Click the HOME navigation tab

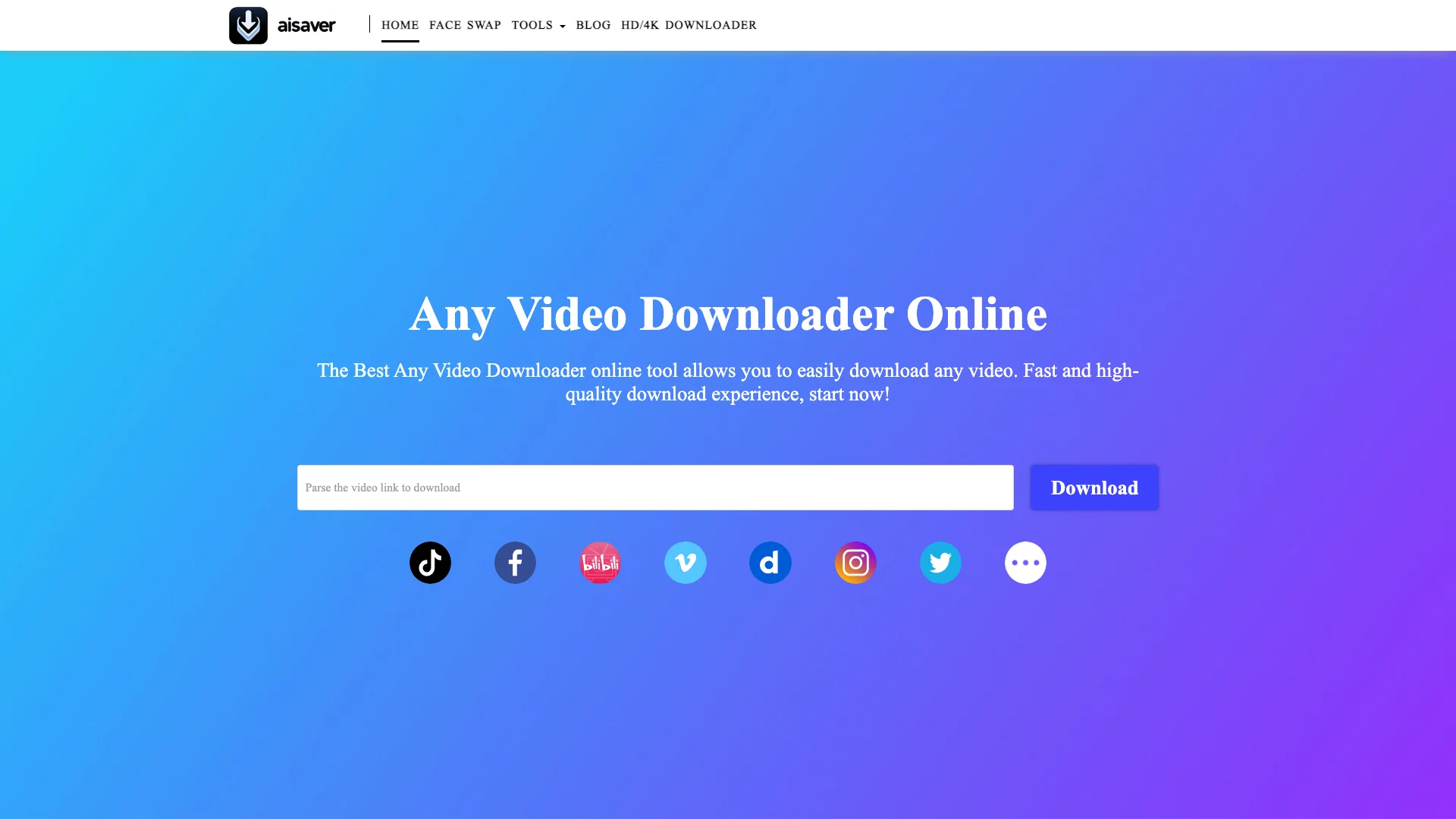point(400,24)
